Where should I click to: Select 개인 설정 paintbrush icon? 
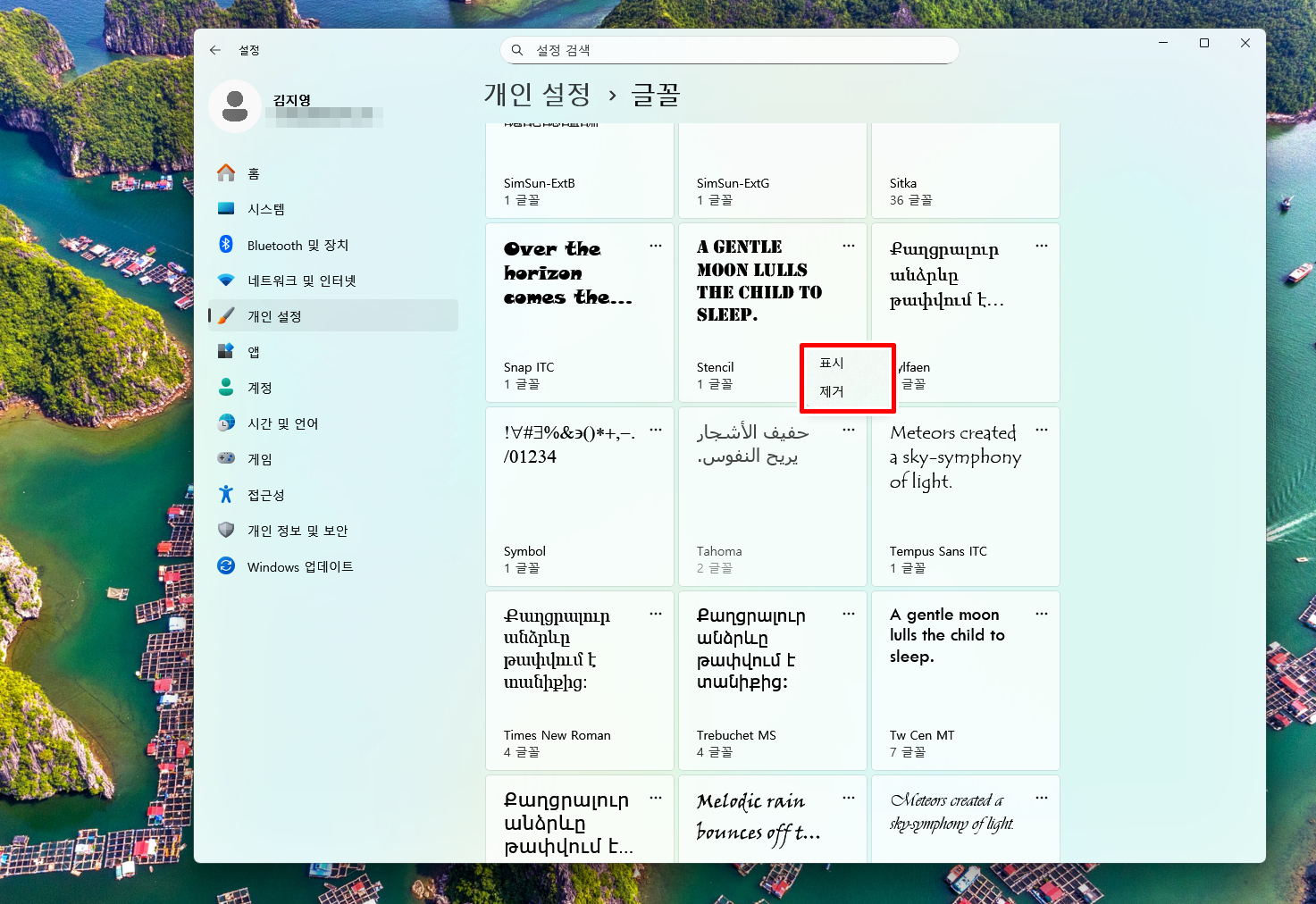226,315
